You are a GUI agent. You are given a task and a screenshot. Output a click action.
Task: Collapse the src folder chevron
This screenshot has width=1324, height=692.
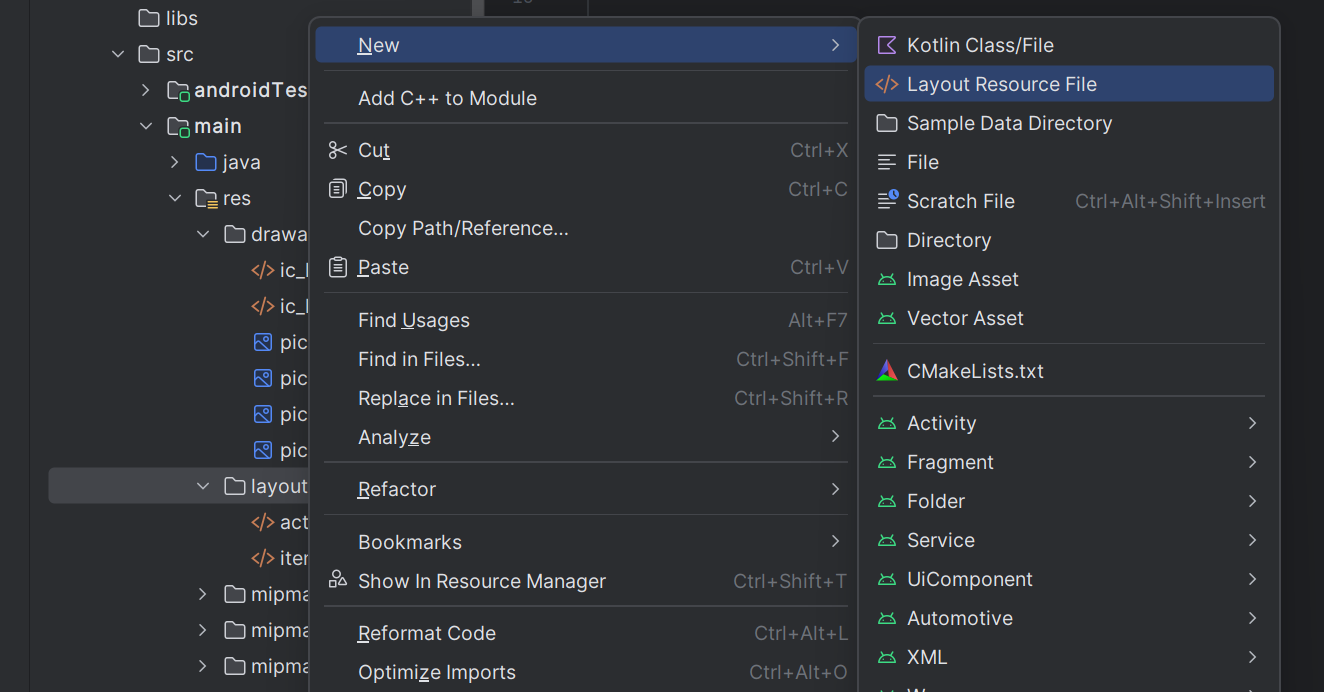tap(119, 54)
